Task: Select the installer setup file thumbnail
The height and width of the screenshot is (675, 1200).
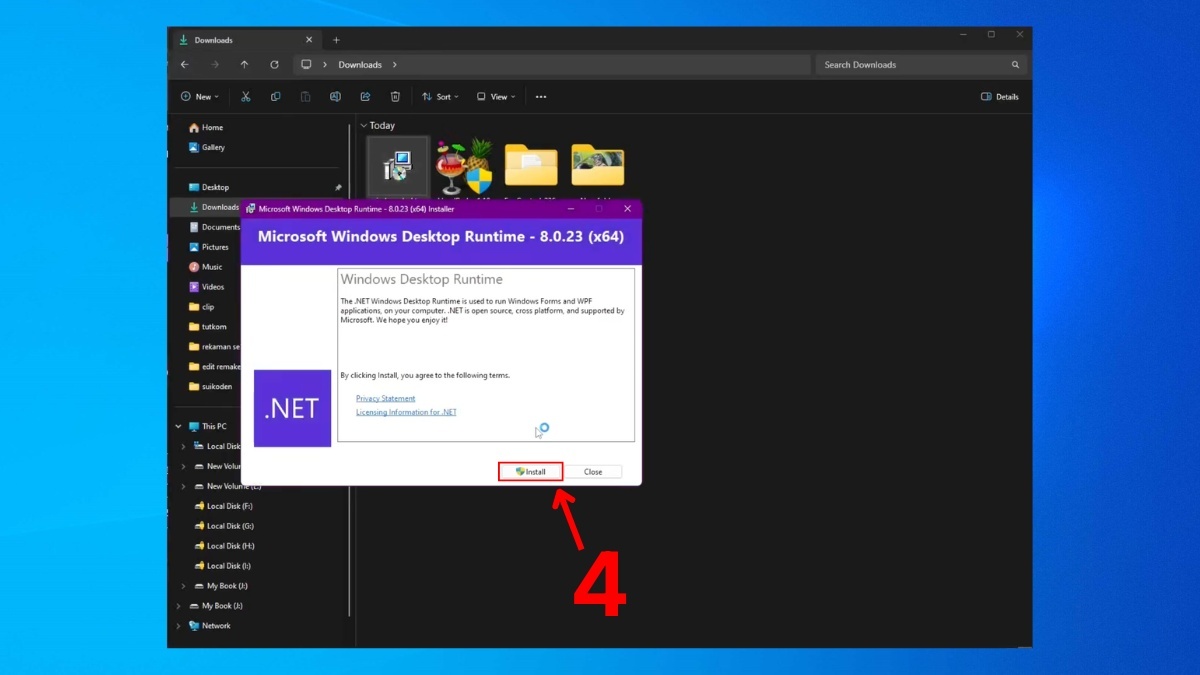Action: (398, 167)
